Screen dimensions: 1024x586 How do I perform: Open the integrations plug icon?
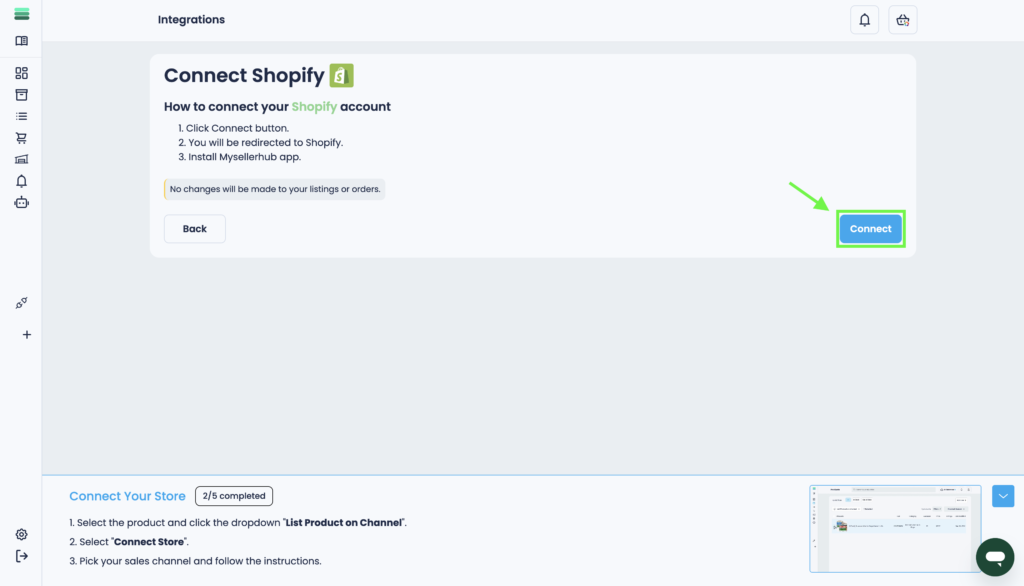22,303
